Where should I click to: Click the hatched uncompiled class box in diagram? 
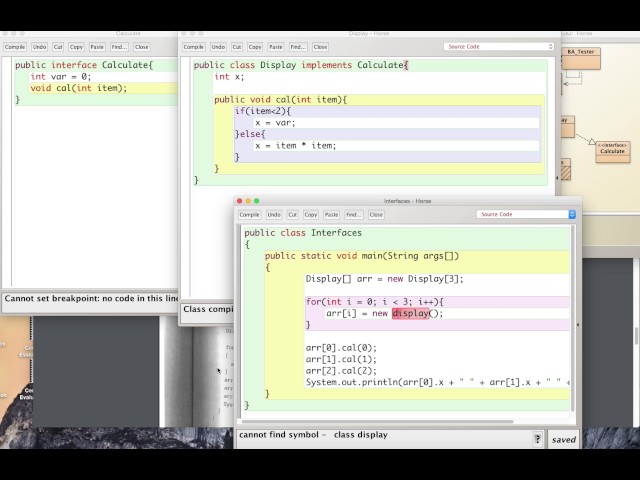(x=565, y=169)
